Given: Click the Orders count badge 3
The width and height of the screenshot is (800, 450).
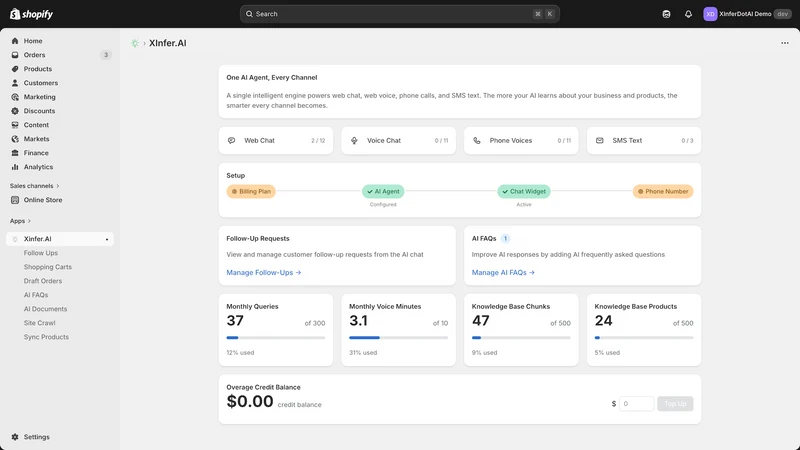Looking at the screenshot, I should coord(106,55).
